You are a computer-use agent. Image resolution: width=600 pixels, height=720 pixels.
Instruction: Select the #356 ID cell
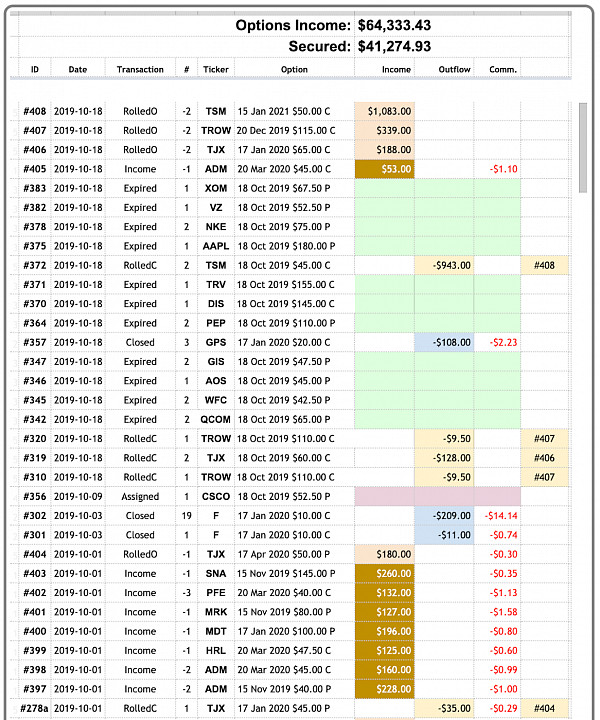click(x=34, y=497)
